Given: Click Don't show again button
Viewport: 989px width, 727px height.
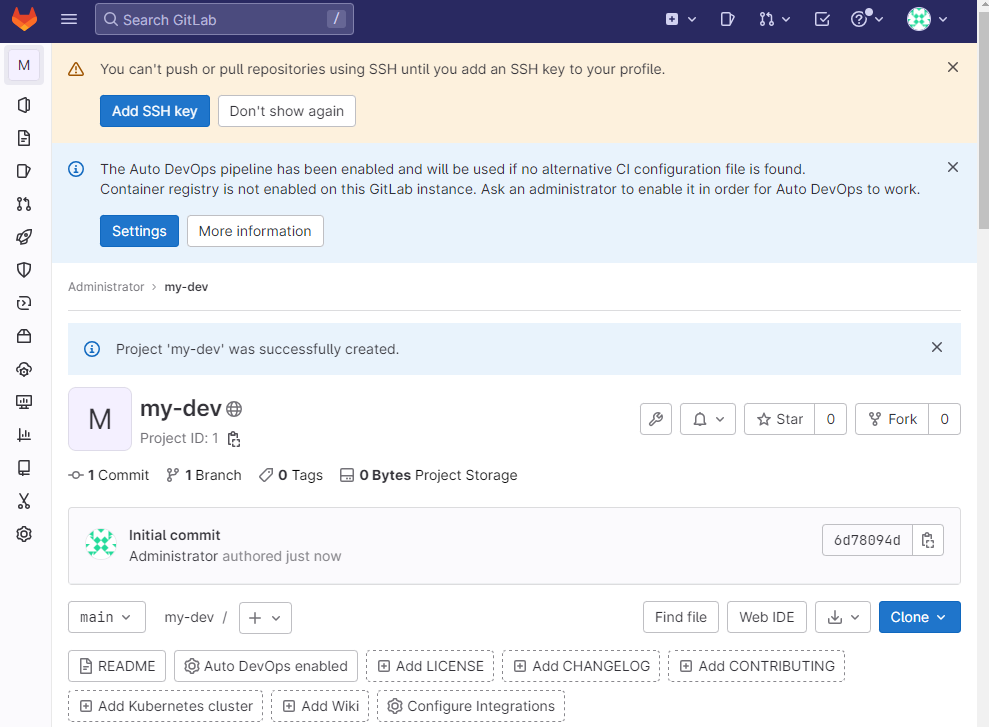Looking at the screenshot, I should pyautogui.click(x=287, y=111).
